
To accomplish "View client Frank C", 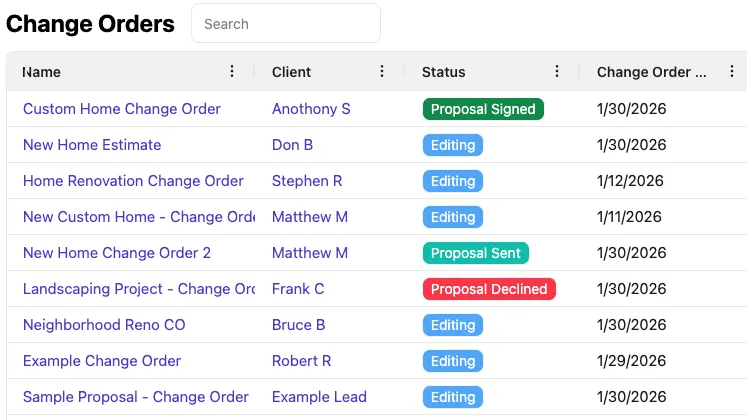I will pyautogui.click(x=298, y=289).
